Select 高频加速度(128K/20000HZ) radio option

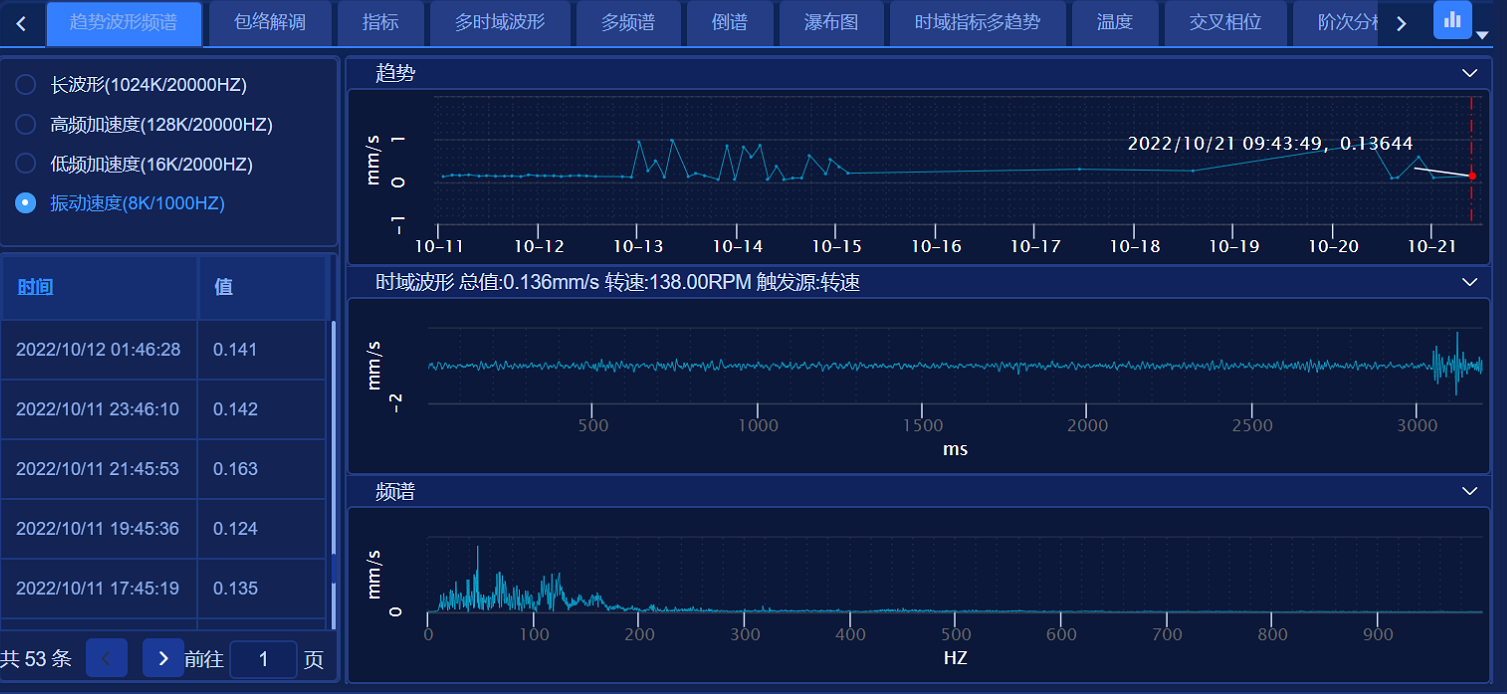(26, 124)
